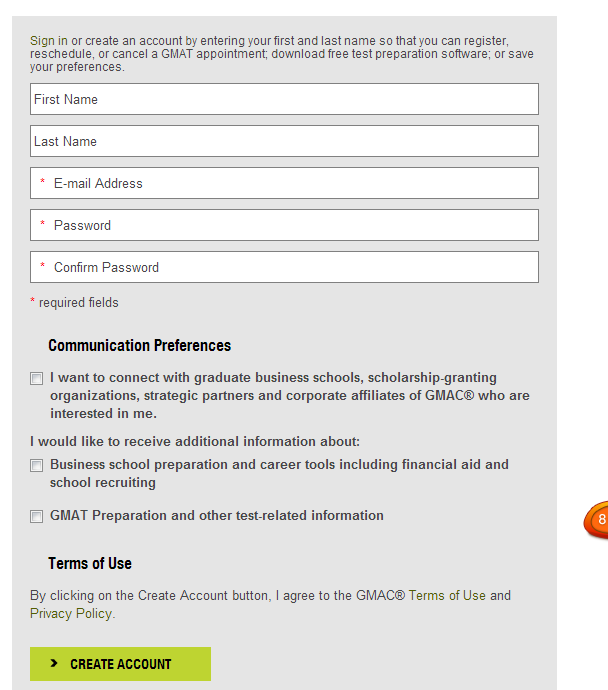The width and height of the screenshot is (608, 690).
Task: Click the Communication Preferences heading
Action: (139, 346)
